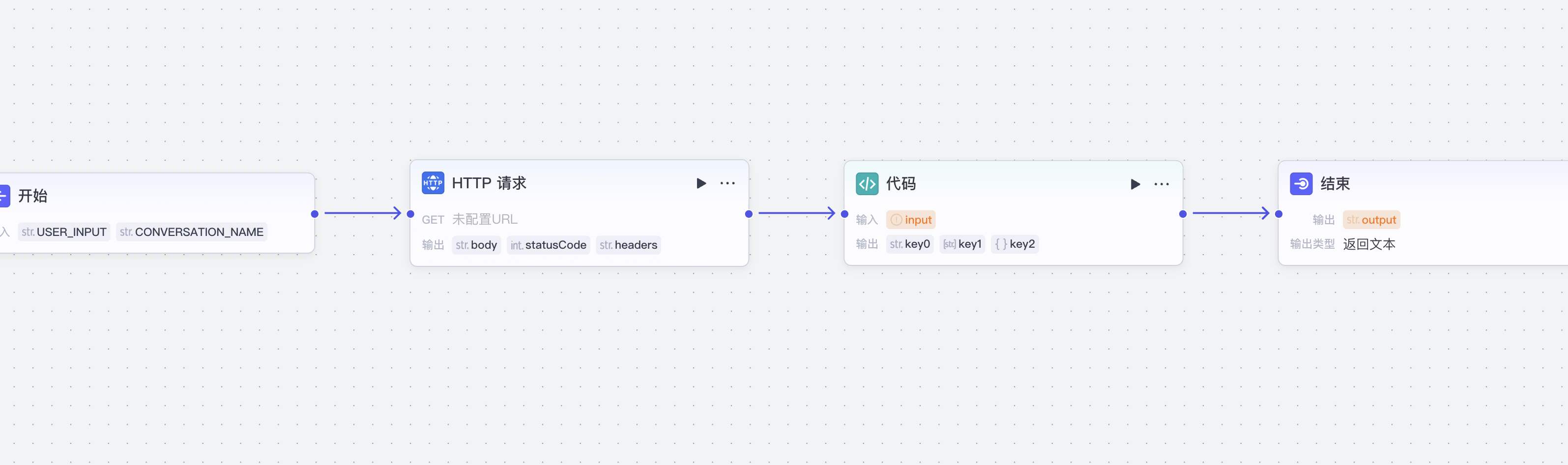This screenshot has height=465, width=1568.
Task: Select the USER_INPUT variable tag
Action: 64,232
